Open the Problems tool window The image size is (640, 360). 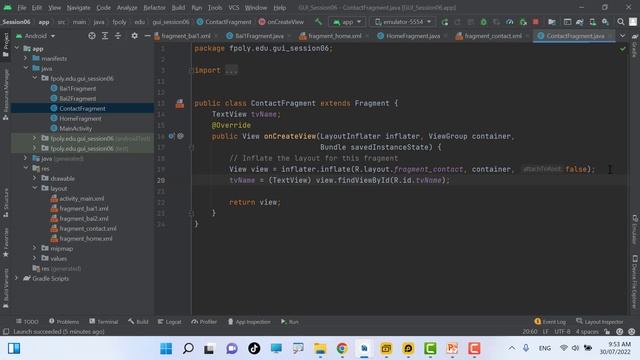point(64,322)
